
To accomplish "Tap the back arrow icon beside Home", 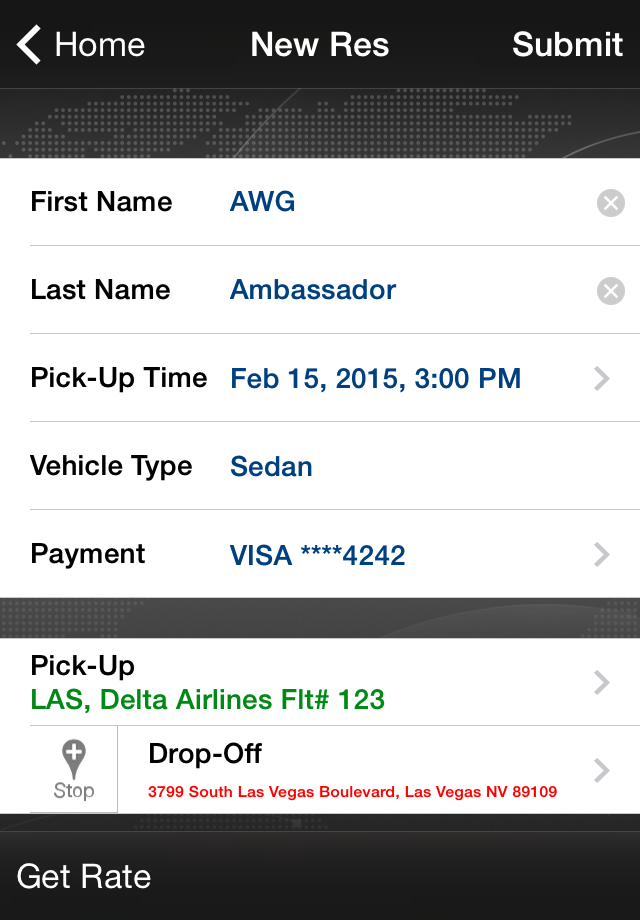I will click(29, 45).
